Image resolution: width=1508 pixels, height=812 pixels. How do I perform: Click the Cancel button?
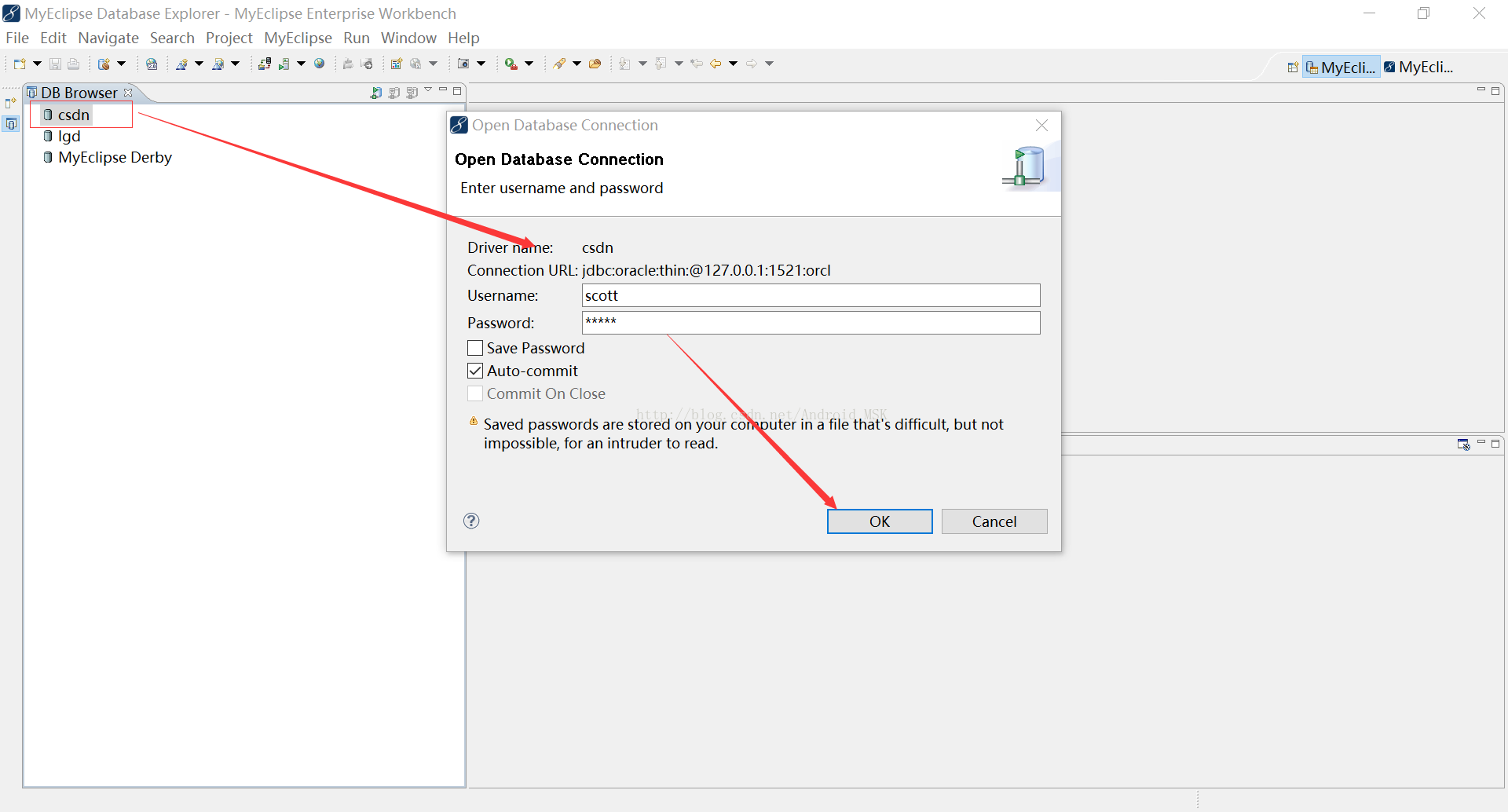(x=994, y=521)
